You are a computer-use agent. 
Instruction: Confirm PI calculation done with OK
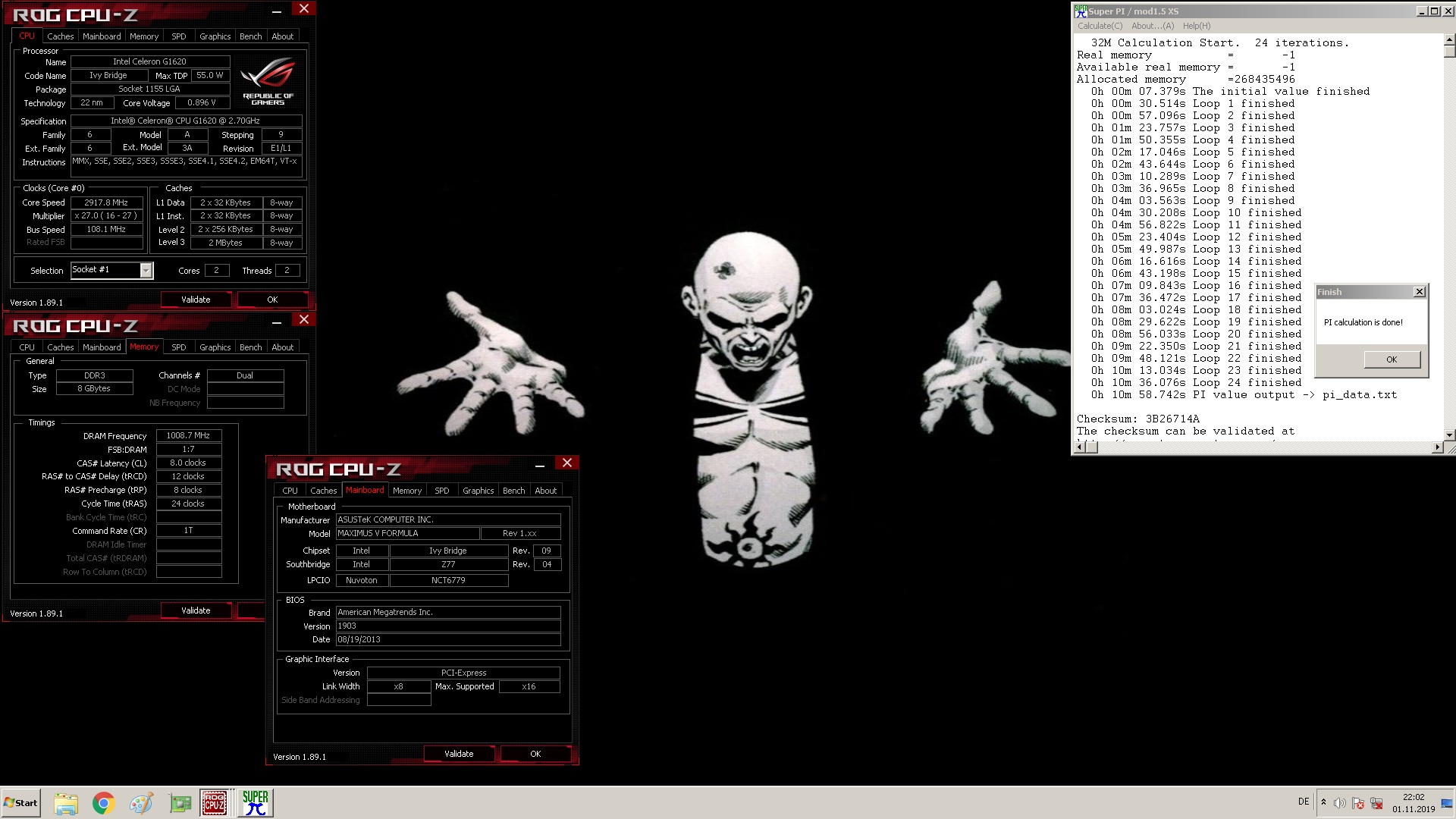coord(1392,359)
